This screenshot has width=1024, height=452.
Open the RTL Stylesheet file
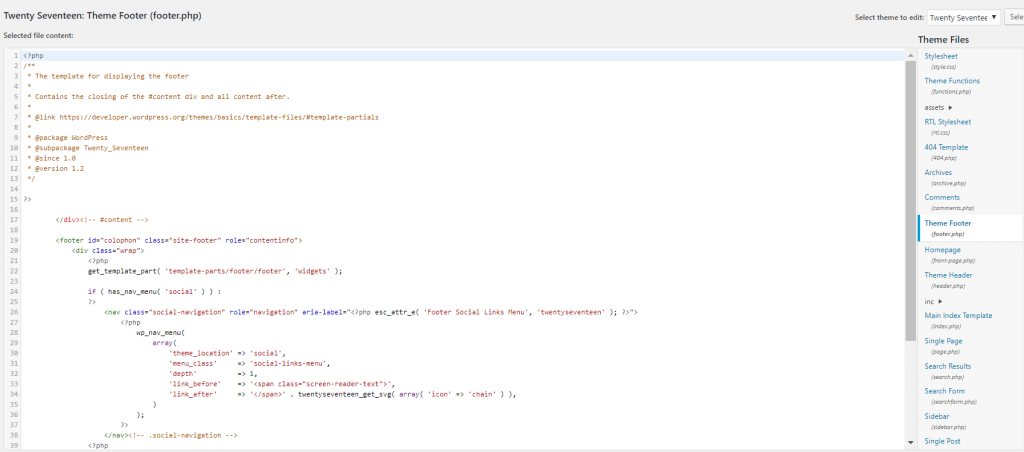pos(947,122)
